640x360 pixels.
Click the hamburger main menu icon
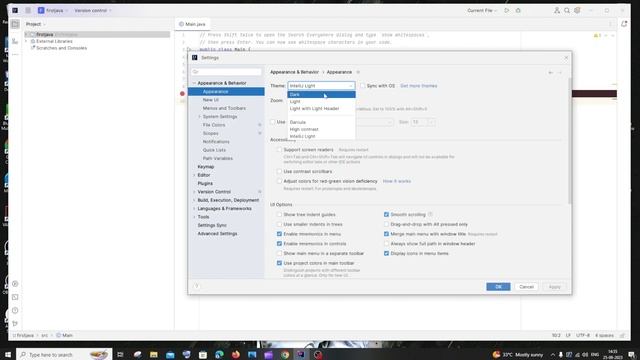click(x=28, y=11)
